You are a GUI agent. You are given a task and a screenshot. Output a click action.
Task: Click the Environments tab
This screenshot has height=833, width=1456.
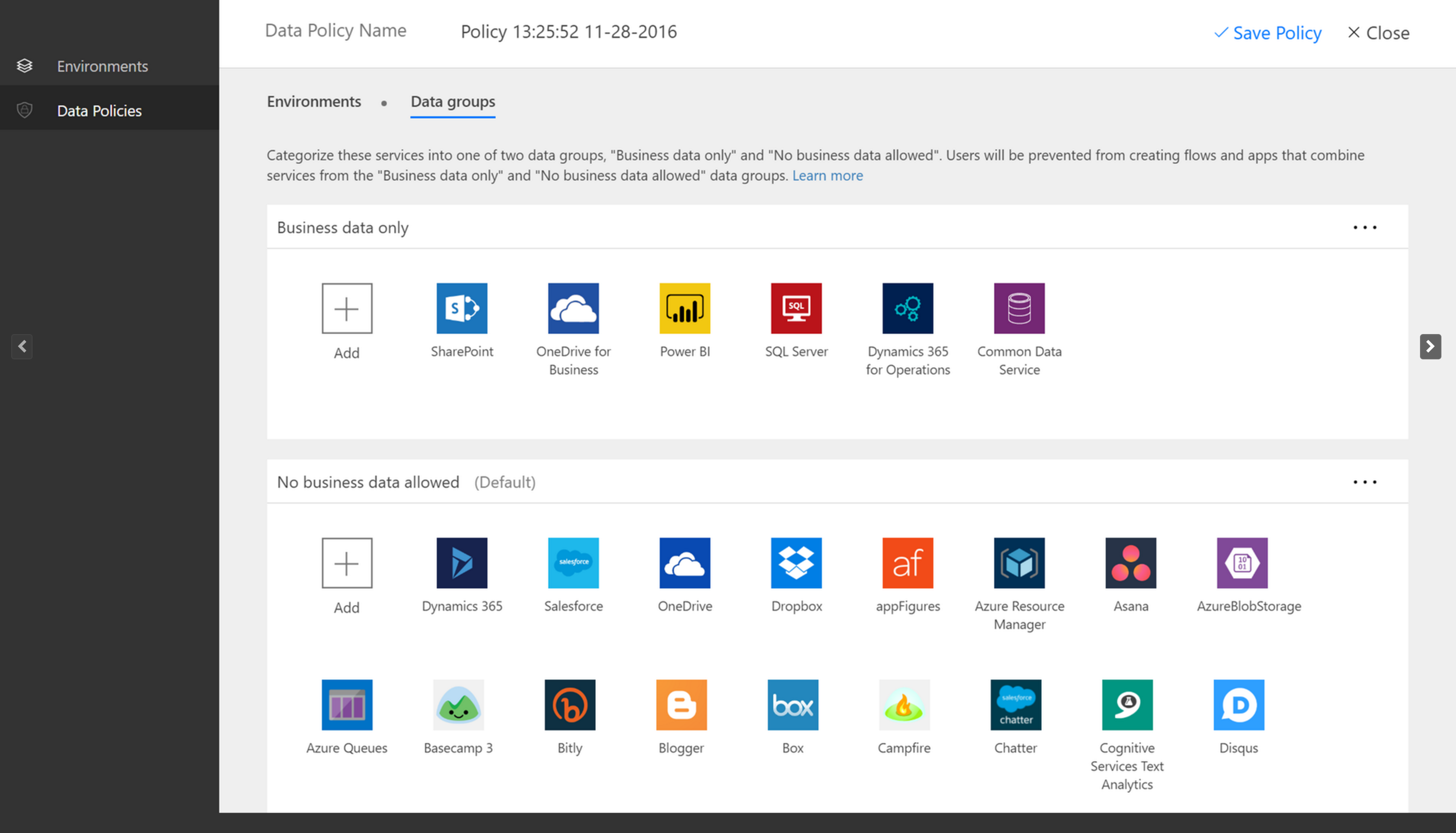[x=313, y=101]
